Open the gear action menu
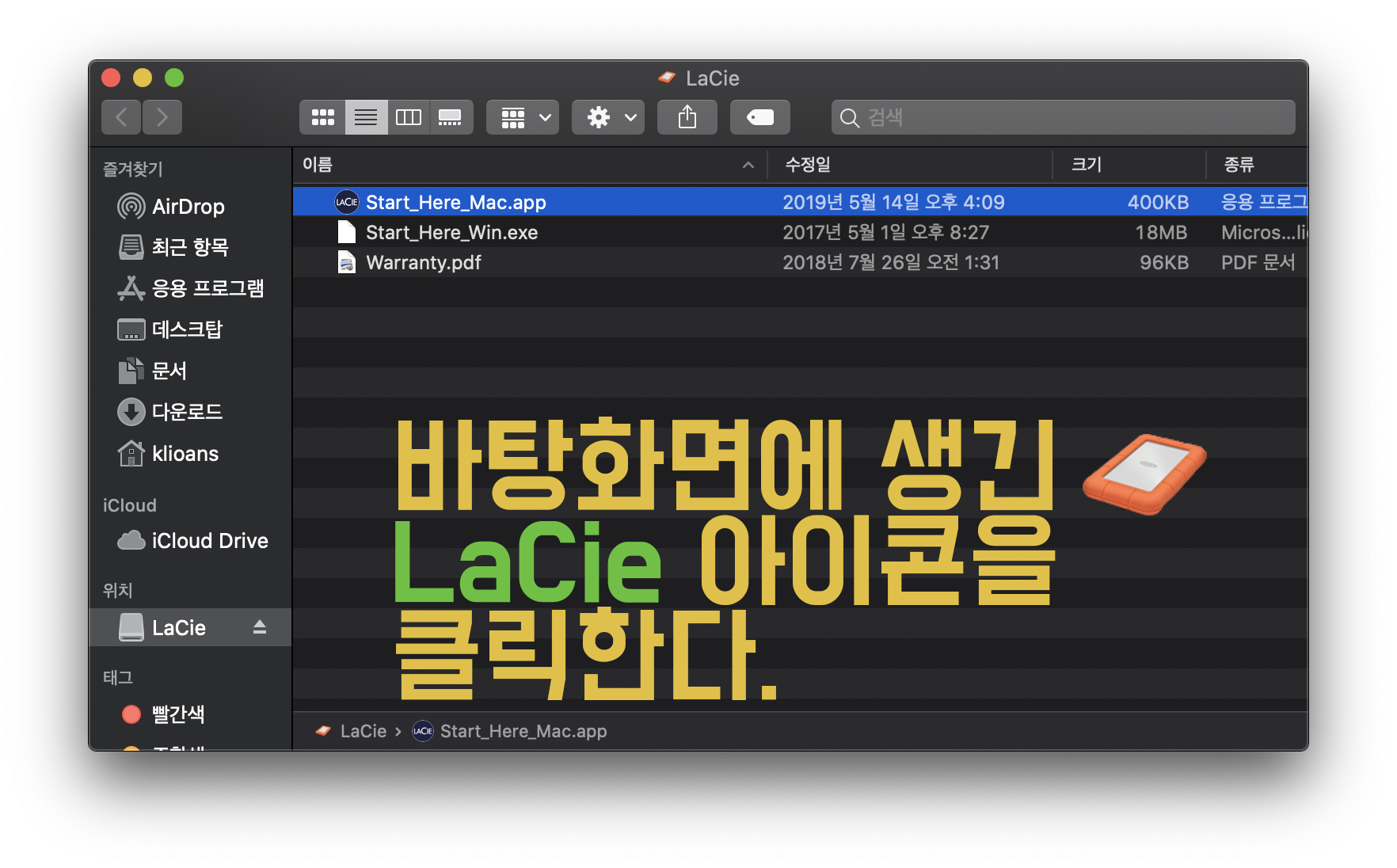Screen dimensions: 1397x868 tap(608, 117)
